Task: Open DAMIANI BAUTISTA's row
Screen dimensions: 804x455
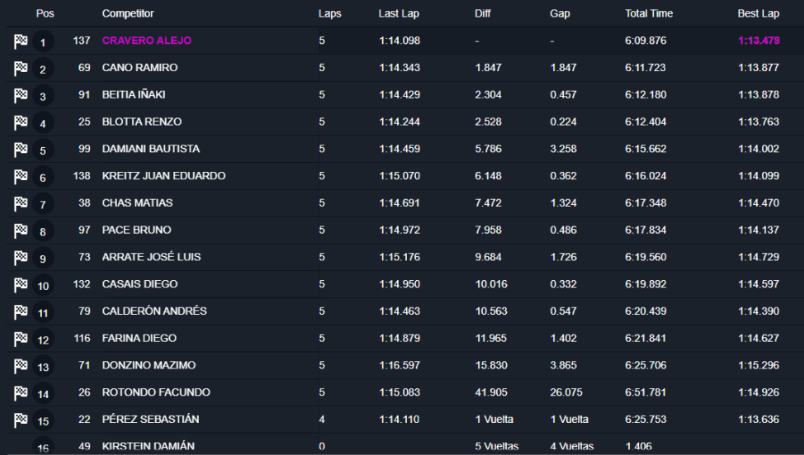Action: point(405,149)
